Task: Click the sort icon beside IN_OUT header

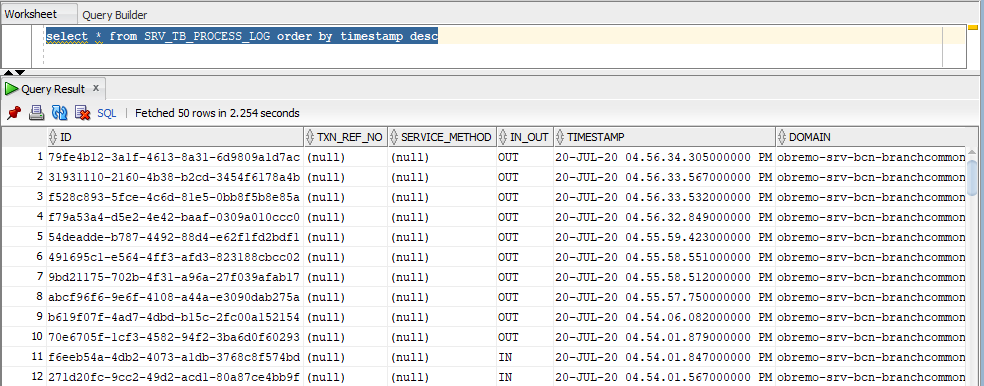Action: (x=504, y=137)
